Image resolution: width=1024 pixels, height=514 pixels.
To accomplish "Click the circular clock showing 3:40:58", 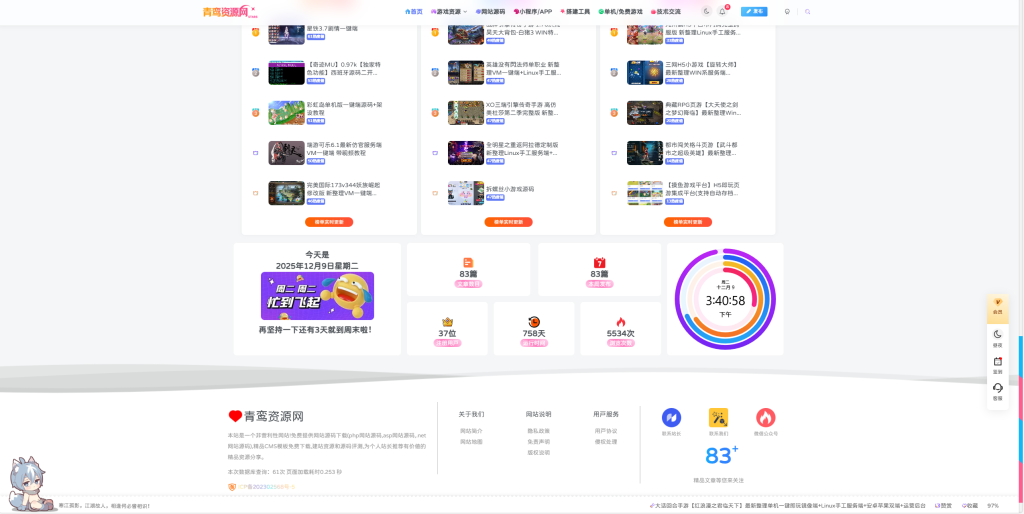I will point(725,300).
